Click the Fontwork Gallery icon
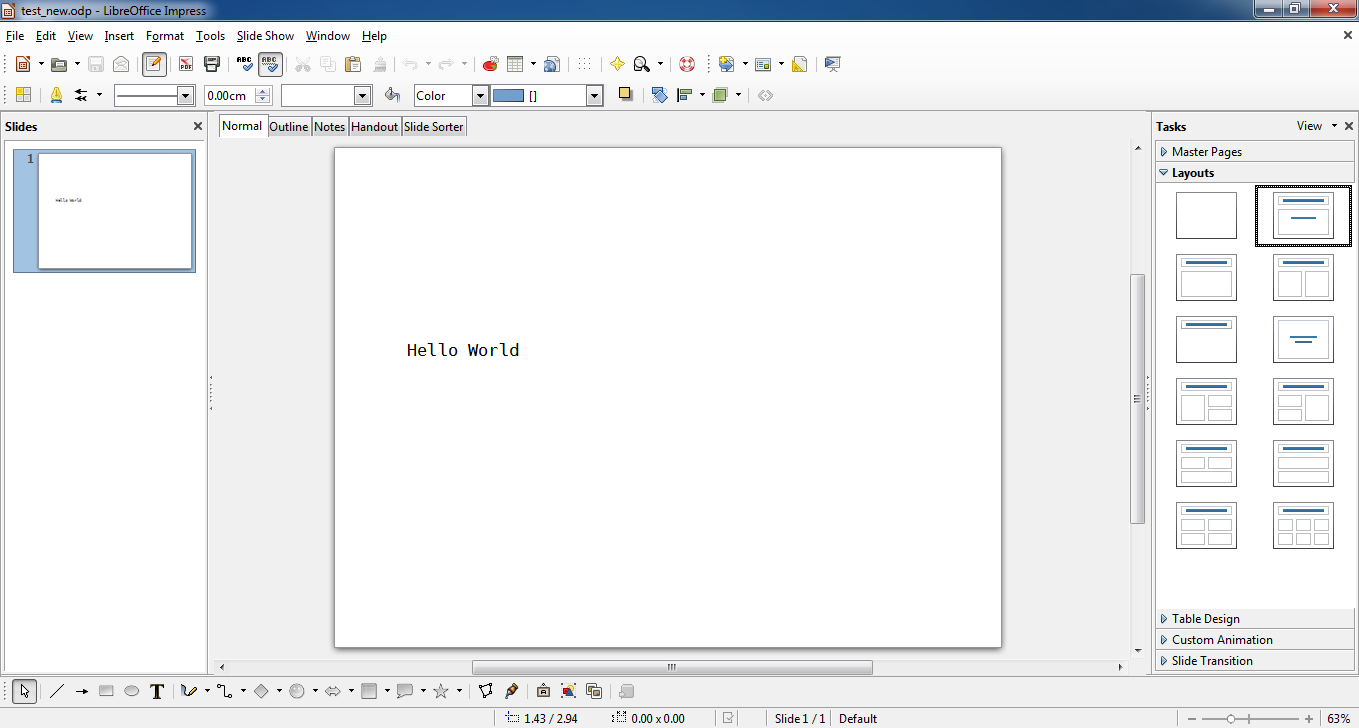This screenshot has height=728, width=1359. point(542,691)
